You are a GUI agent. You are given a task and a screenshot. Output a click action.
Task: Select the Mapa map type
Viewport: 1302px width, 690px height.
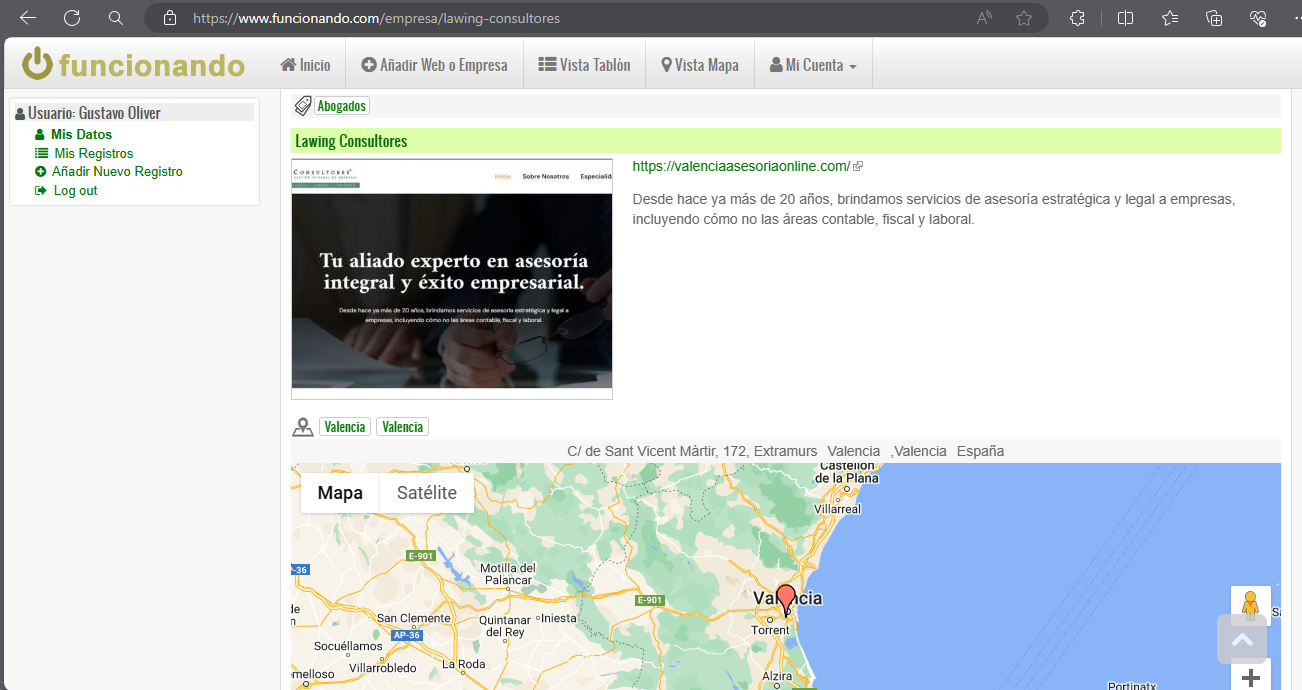(x=340, y=492)
